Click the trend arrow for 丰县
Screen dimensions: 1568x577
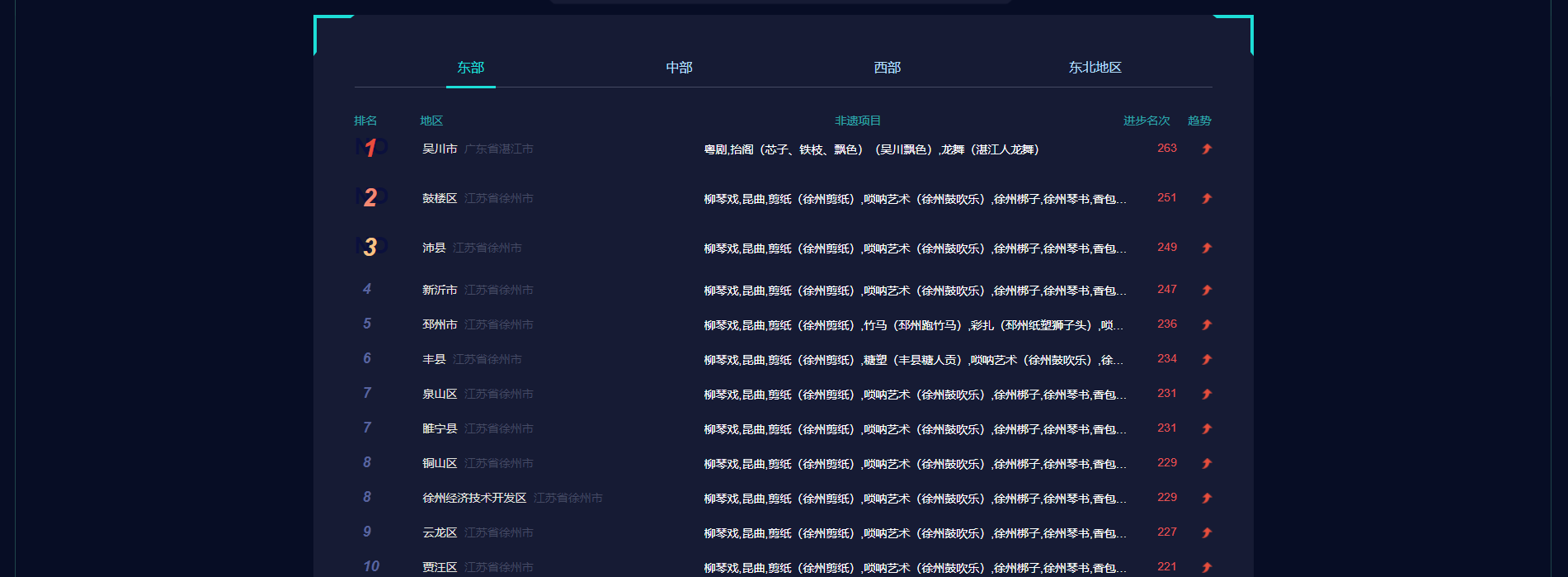[1207, 359]
